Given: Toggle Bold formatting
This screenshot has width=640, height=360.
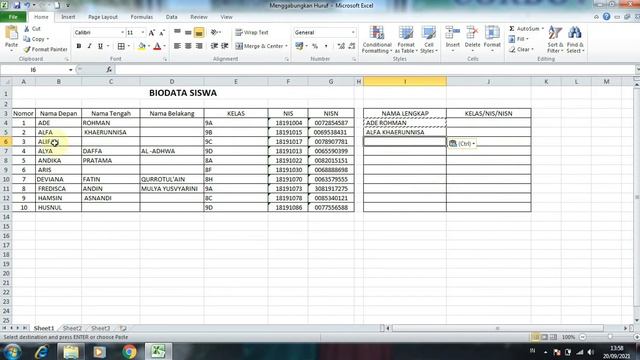Looking at the screenshot, I should point(79,46).
